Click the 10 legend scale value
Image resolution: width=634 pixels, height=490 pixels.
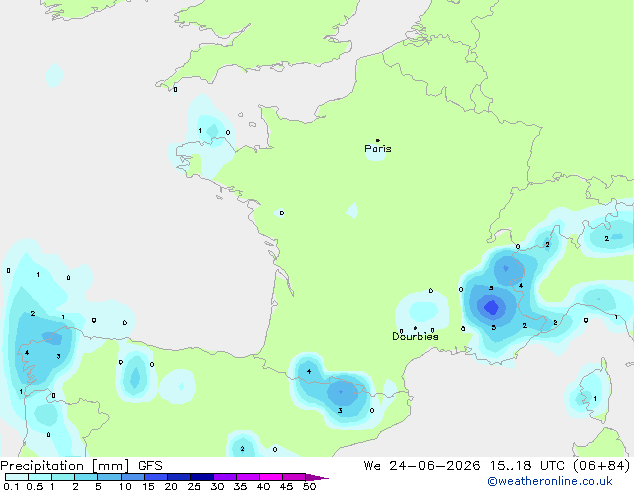click(125, 486)
